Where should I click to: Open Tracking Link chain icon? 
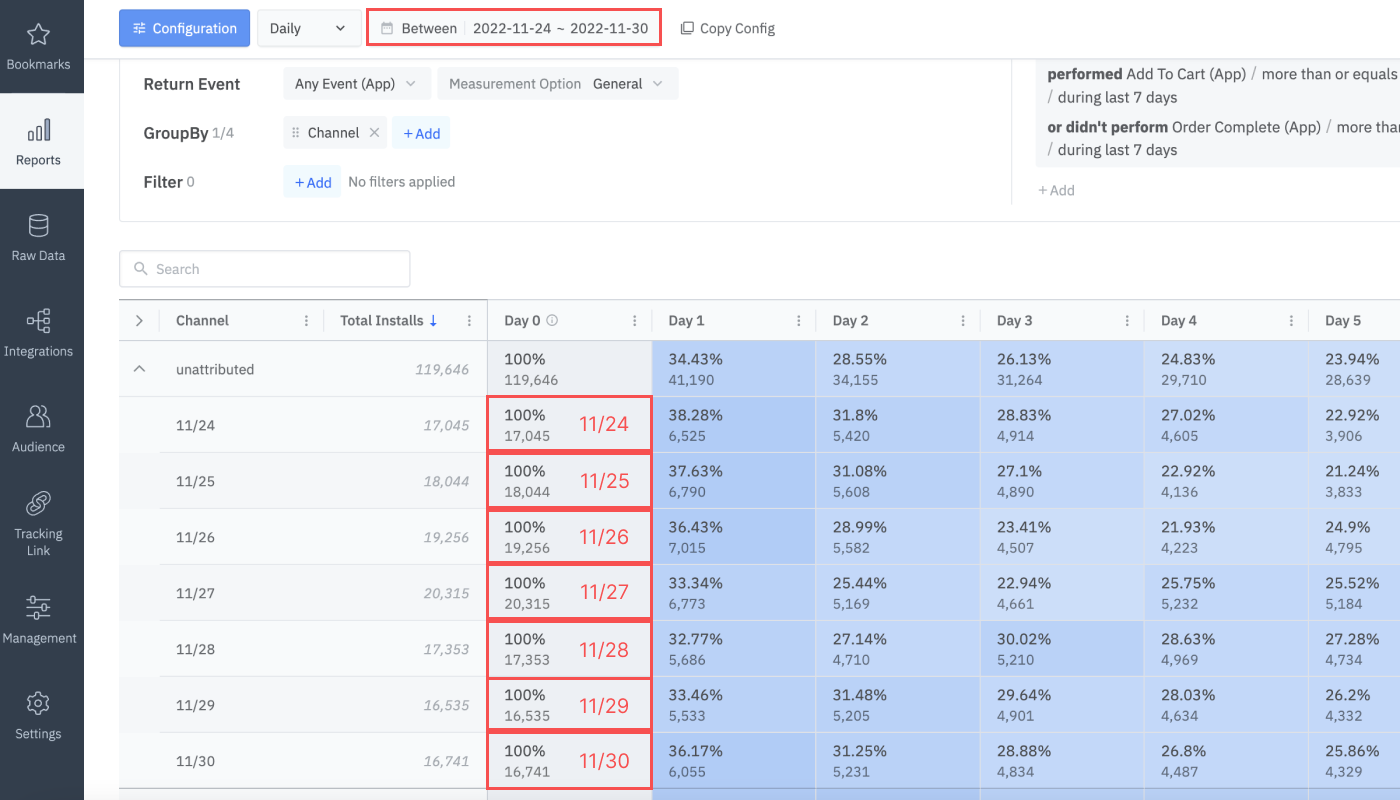point(38,503)
